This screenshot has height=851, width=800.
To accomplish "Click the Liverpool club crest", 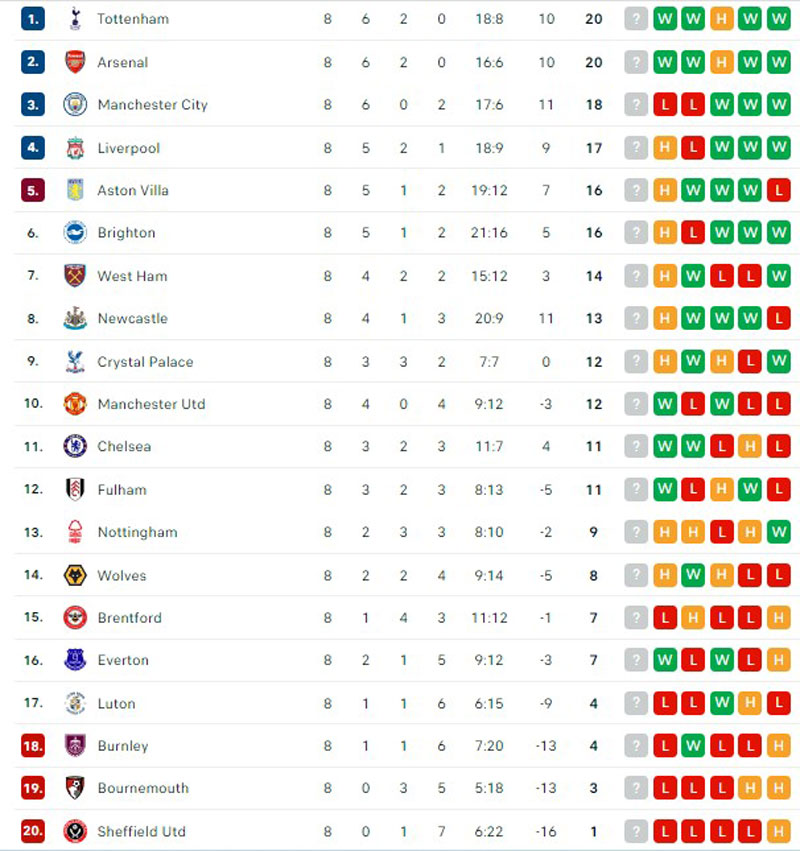I will [x=75, y=148].
